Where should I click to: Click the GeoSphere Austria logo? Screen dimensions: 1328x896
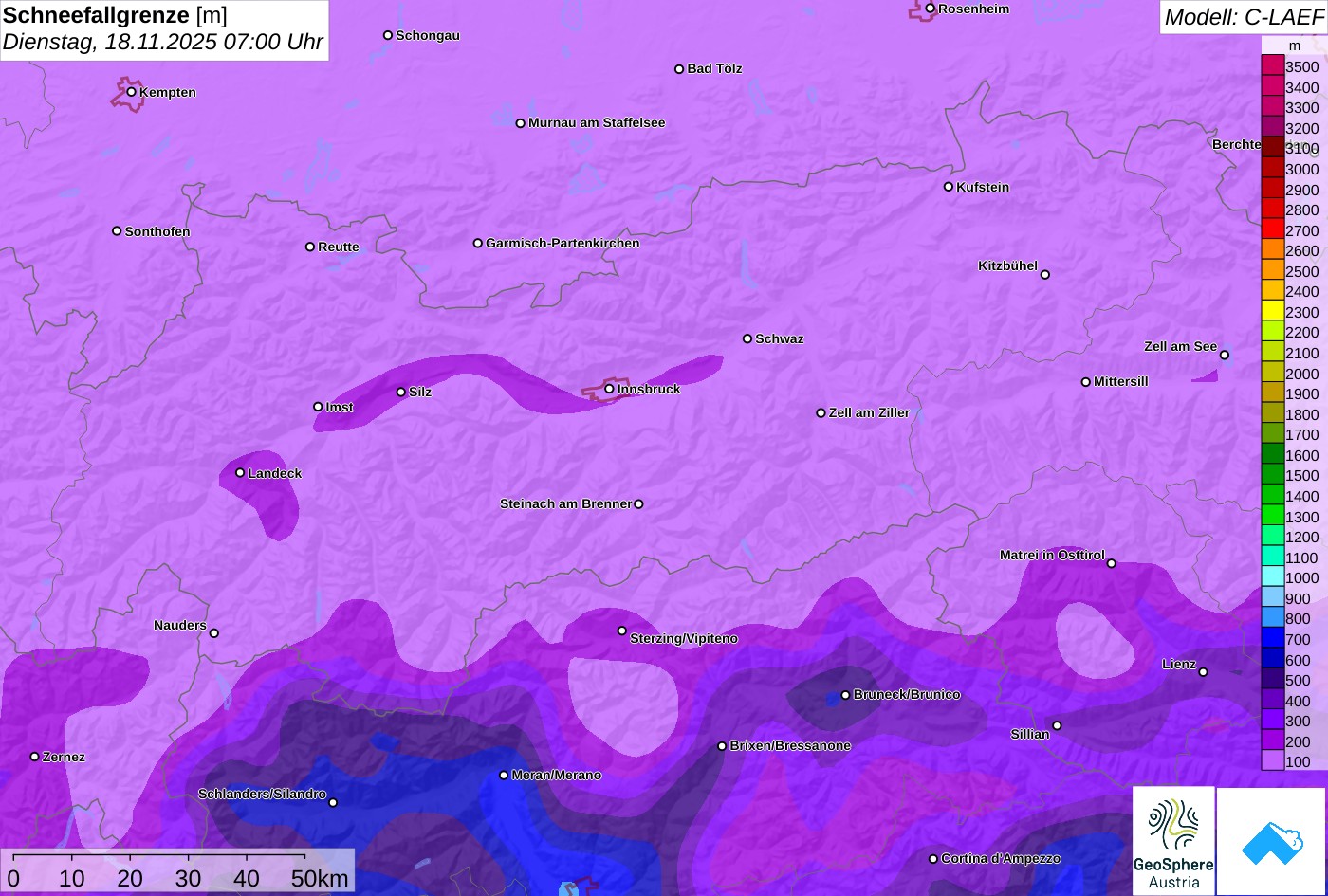coord(1173,841)
